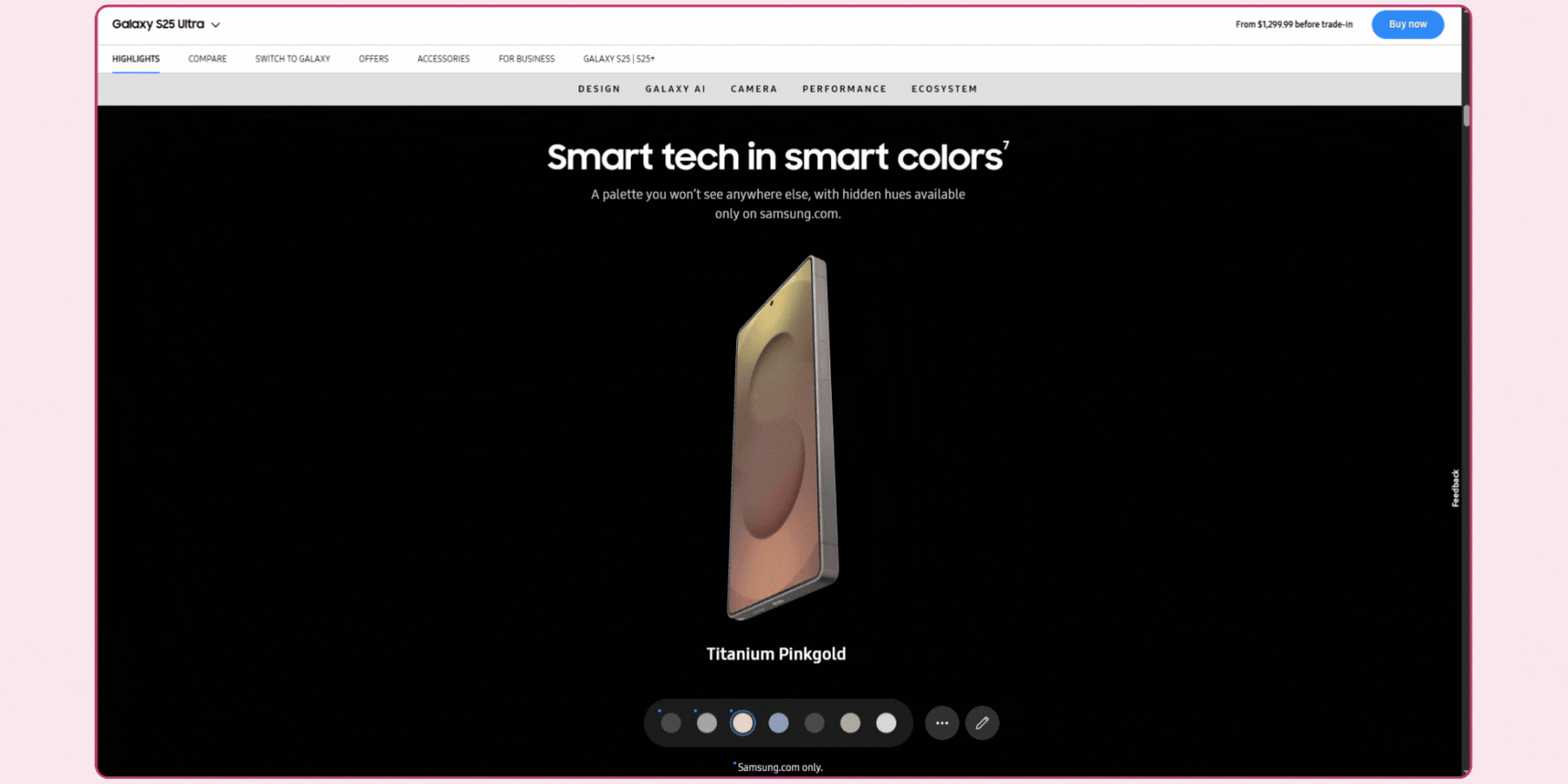Jump to the Galaxy AI section
Image resolution: width=1568 pixels, height=784 pixels.
tap(675, 89)
